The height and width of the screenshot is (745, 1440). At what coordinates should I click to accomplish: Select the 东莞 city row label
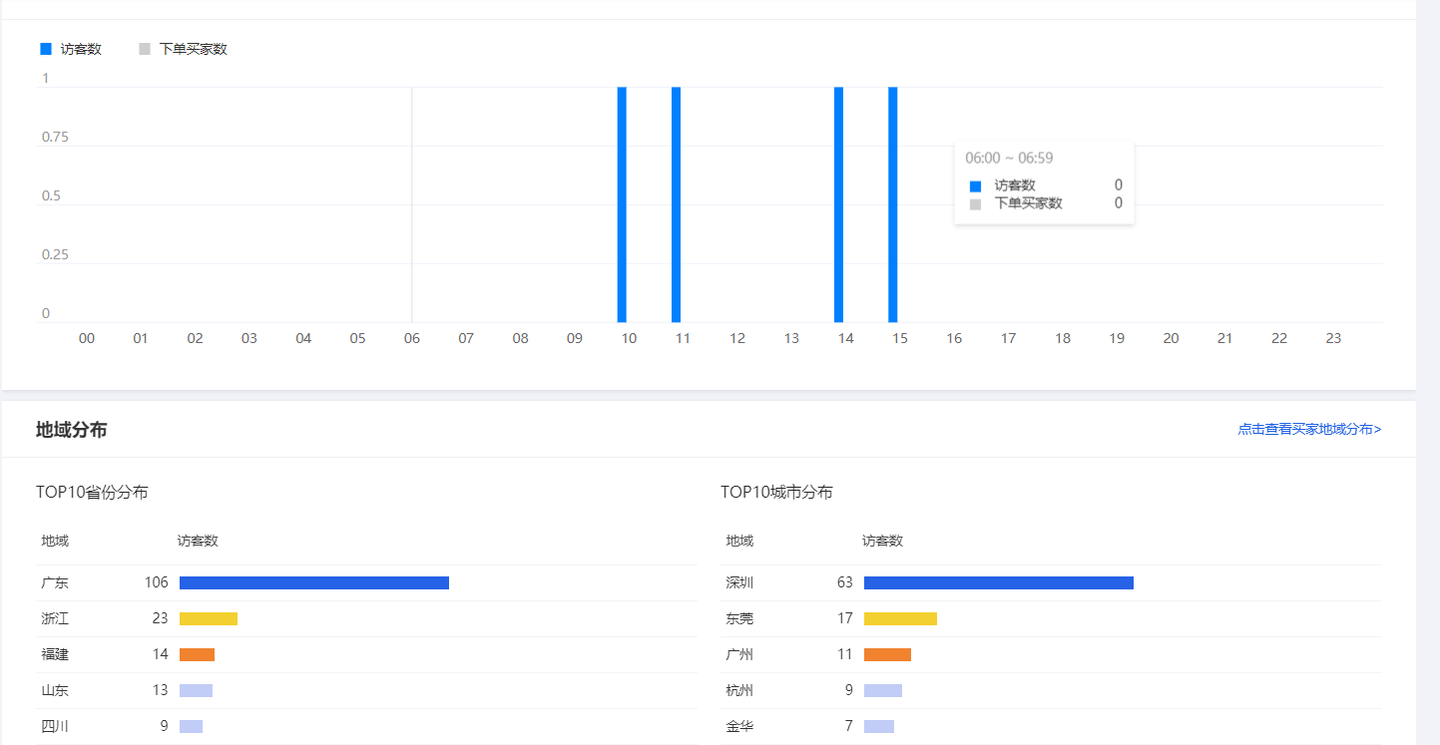point(740,619)
